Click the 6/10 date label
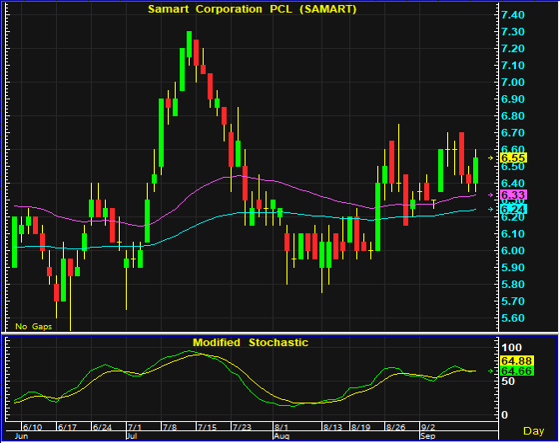This screenshot has height=443, width=560. (32, 427)
